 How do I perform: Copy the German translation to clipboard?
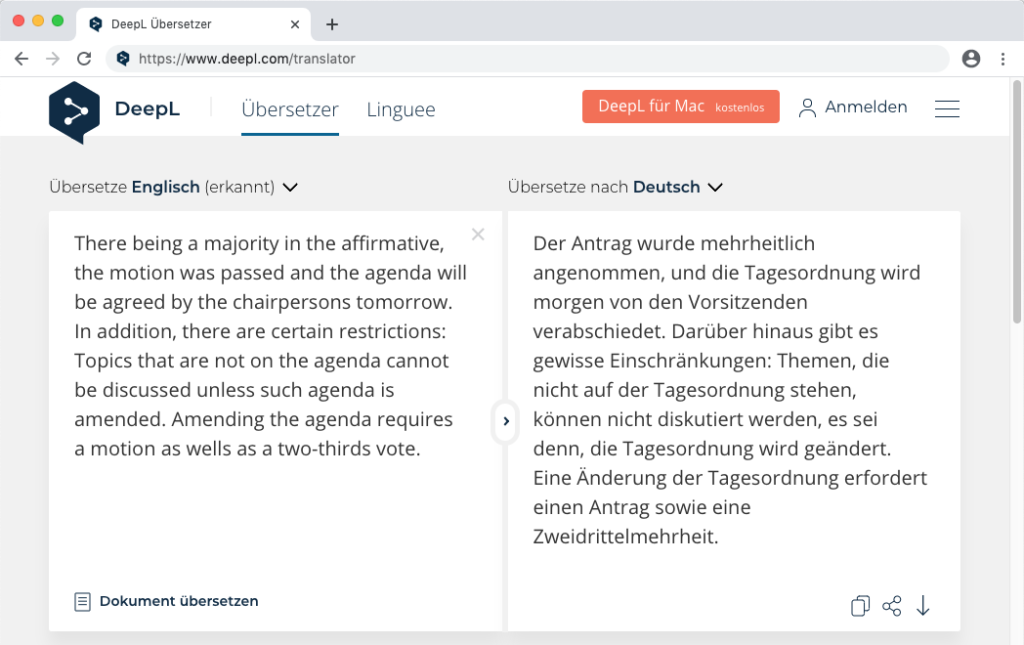coord(859,606)
